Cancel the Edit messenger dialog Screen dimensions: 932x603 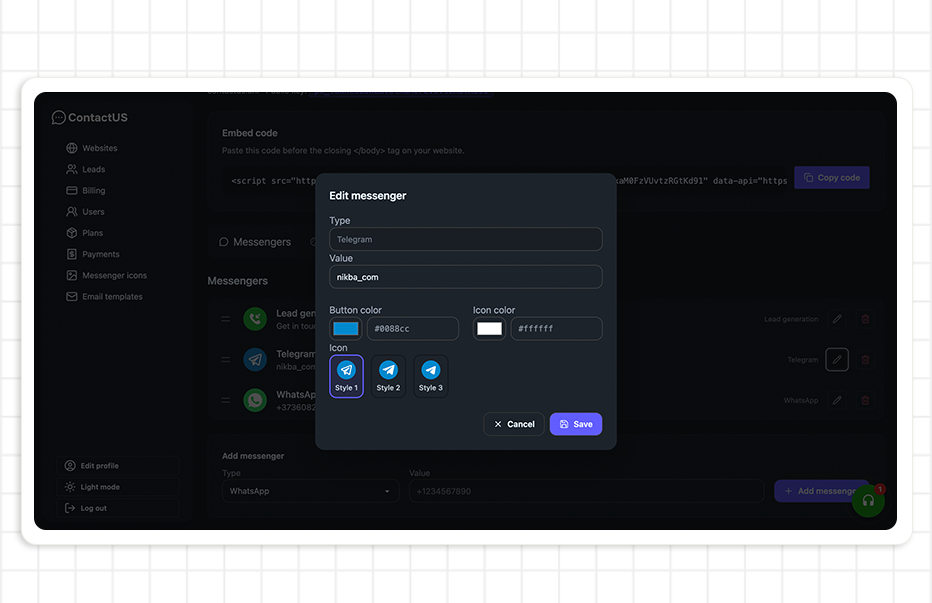[513, 424]
